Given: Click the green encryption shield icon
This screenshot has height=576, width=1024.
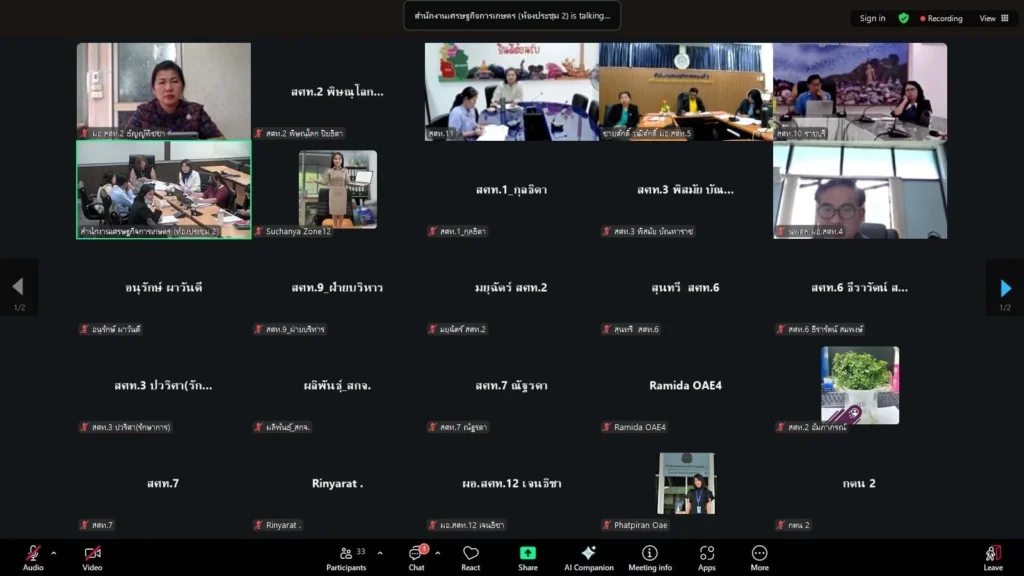Looking at the screenshot, I should pyautogui.click(x=904, y=18).
